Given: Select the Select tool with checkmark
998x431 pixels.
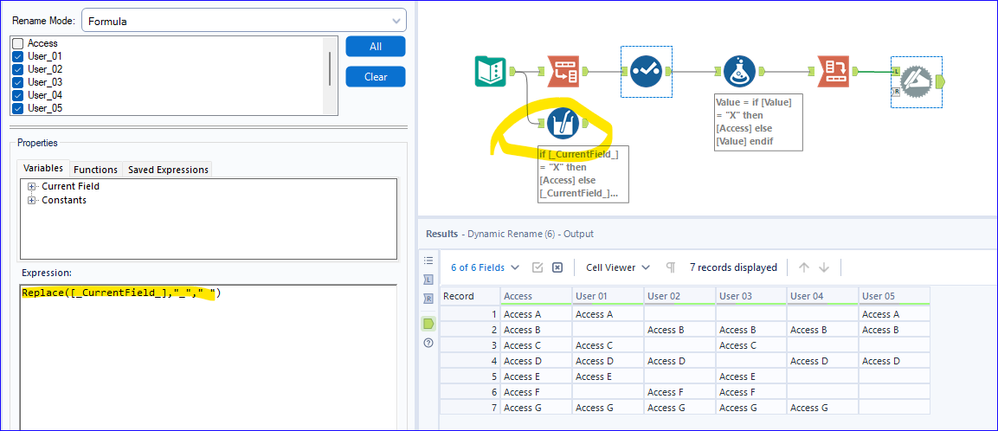Looking at the screenshot, I should click(647, 71).
